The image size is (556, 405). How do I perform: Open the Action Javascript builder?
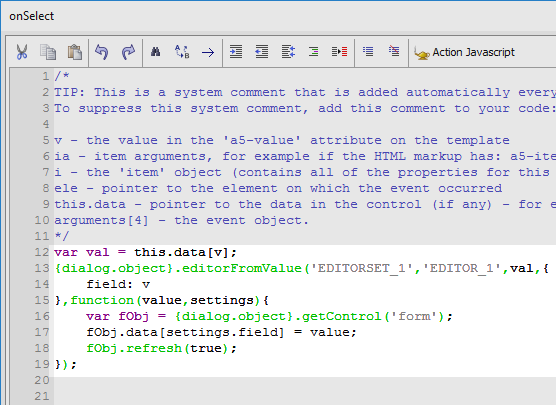coord(464,52)
